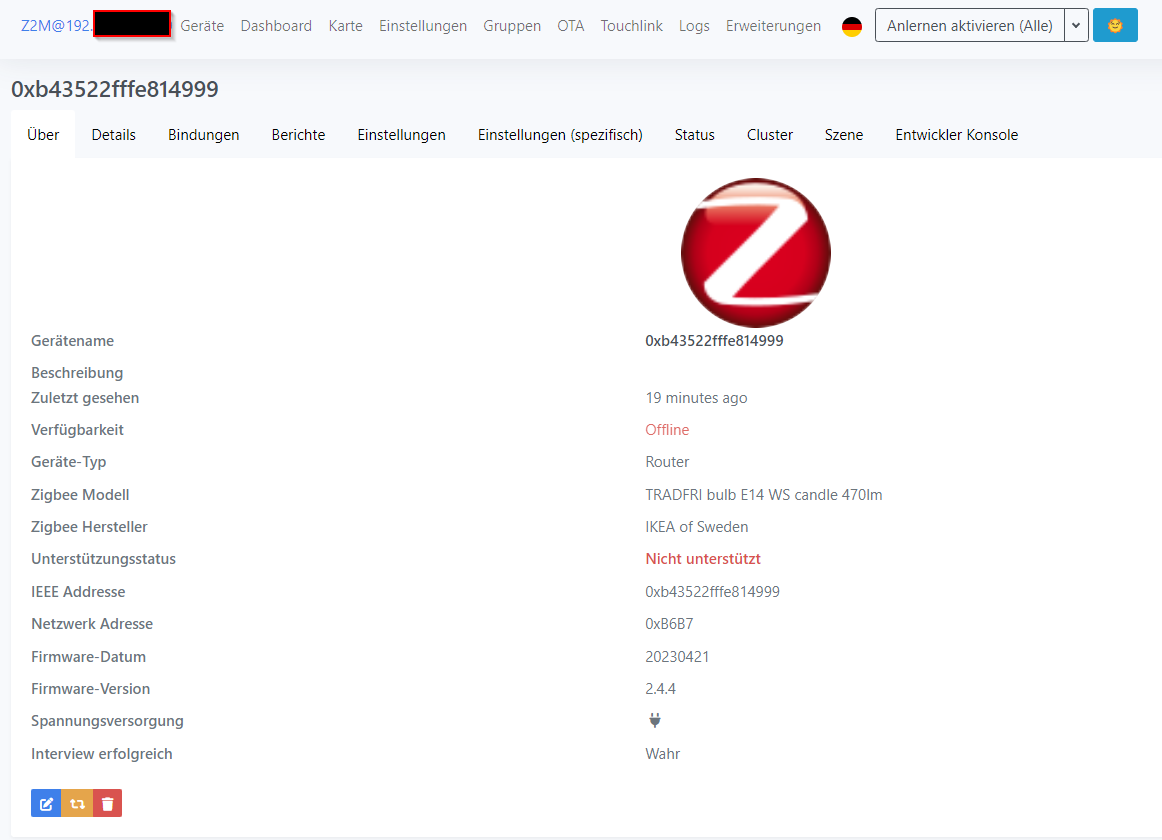This screenshot has width=1162, height=840.
Task: Open Geräte in the top navigation
Action: 202,26
